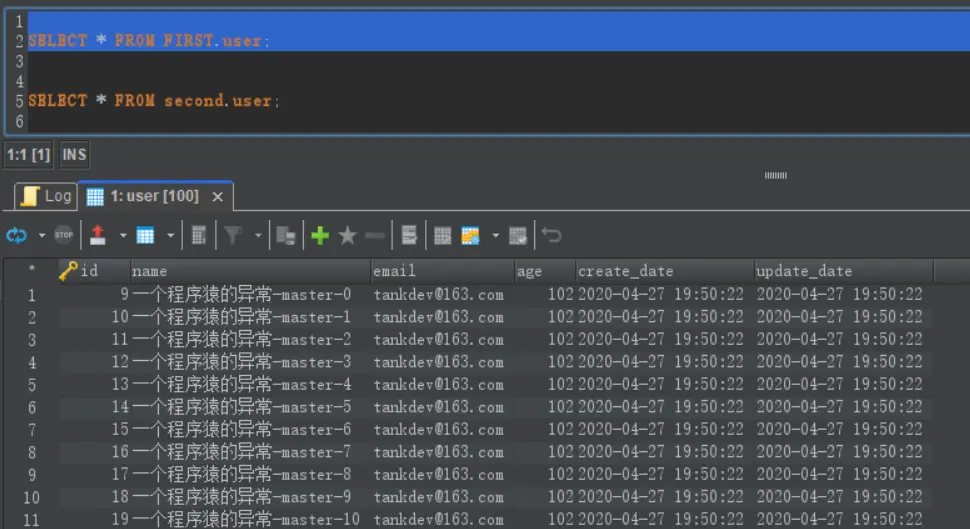Close the '1: user [100]' tab
Viewport: 970px width, 529px height.
pos(217,197)
